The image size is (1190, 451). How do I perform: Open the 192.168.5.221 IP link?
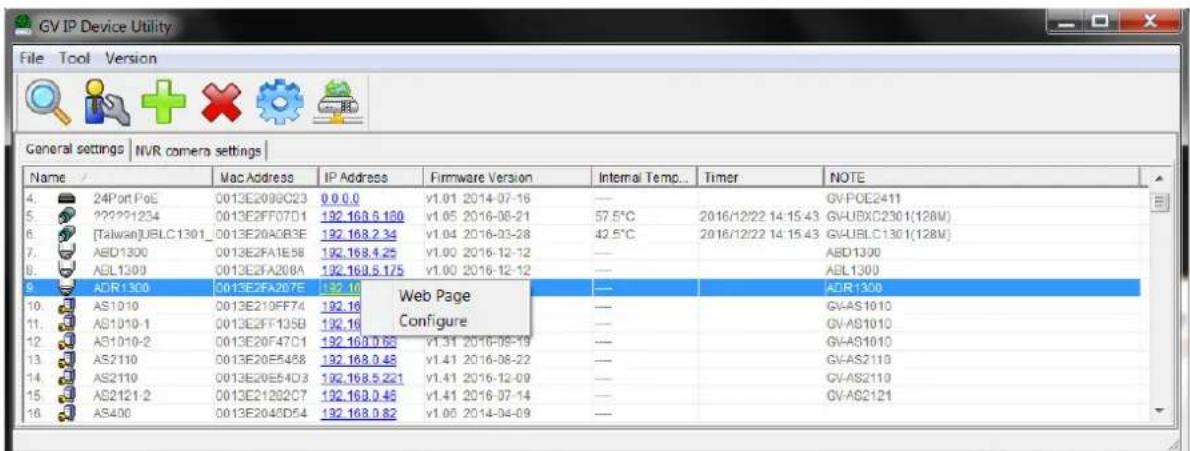[362, 378]
